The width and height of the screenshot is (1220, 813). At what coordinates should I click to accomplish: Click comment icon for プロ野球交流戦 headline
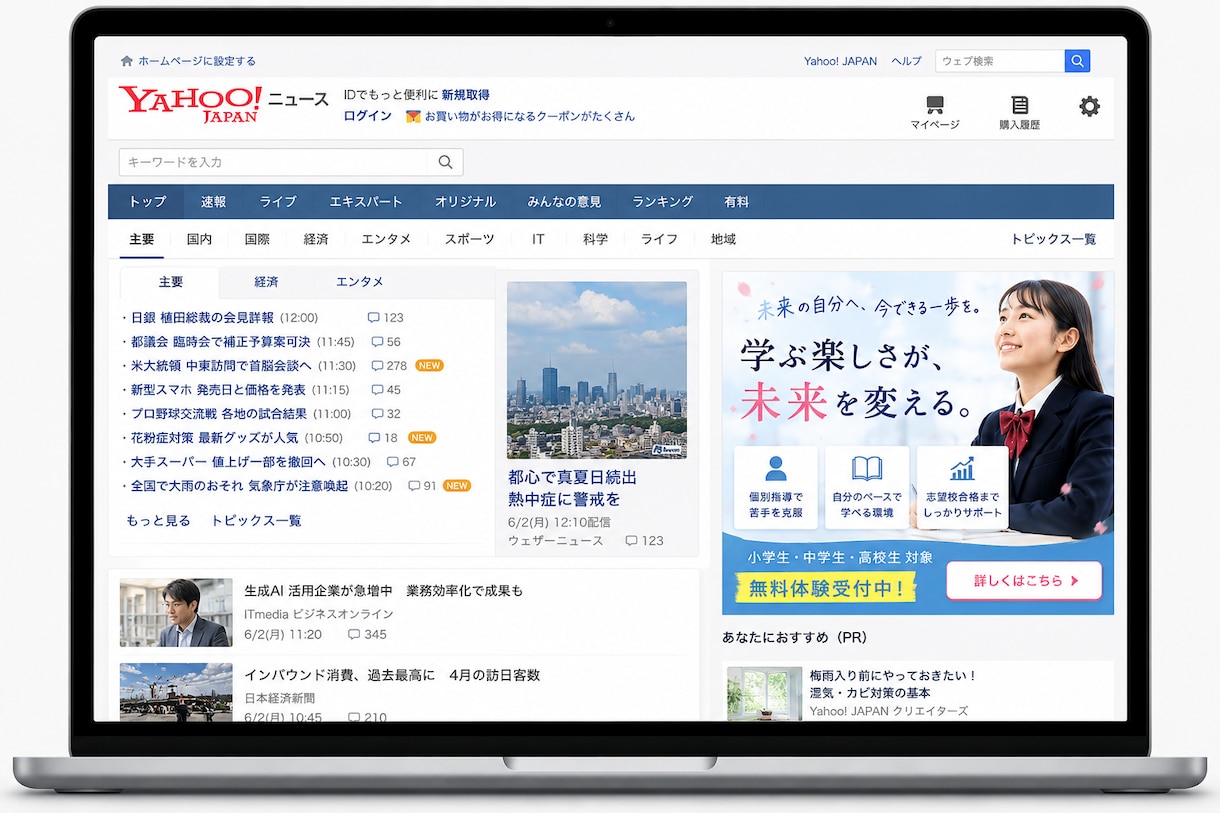click(x=377, y=414)
